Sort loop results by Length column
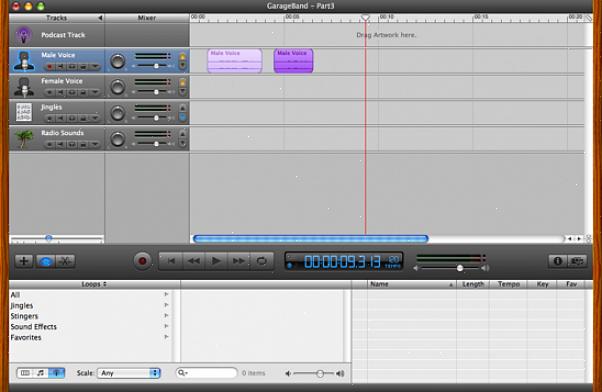 [x=473, y=284]
